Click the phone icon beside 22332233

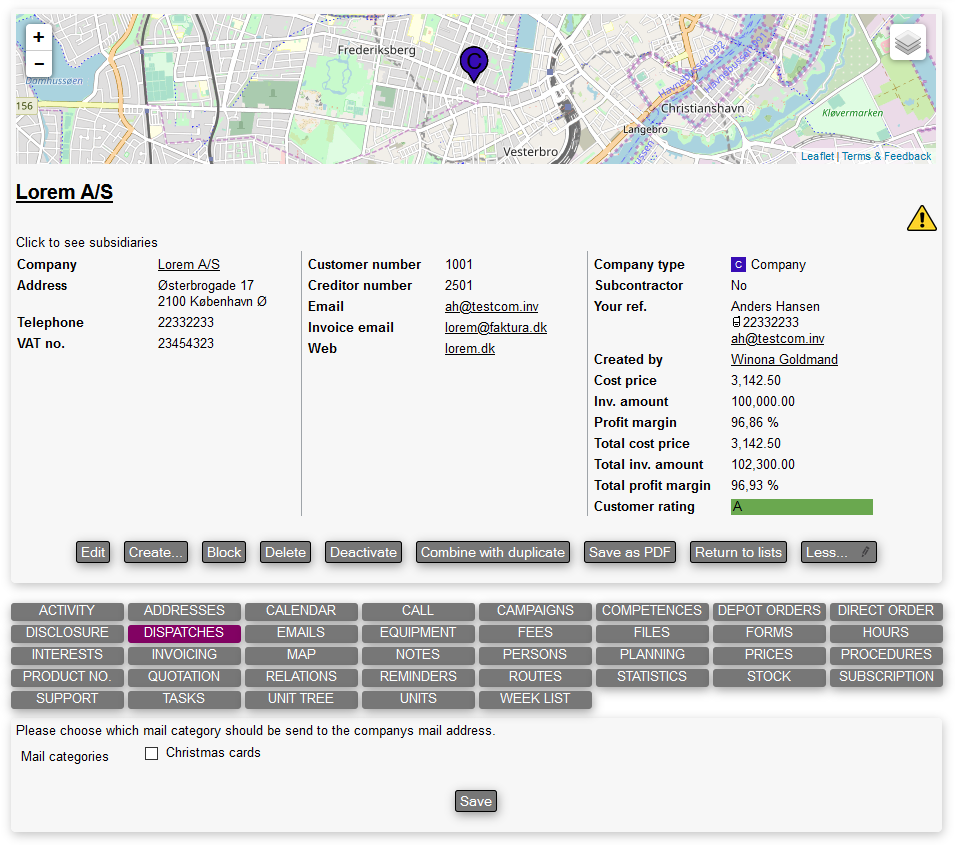(x=736, y=323)
